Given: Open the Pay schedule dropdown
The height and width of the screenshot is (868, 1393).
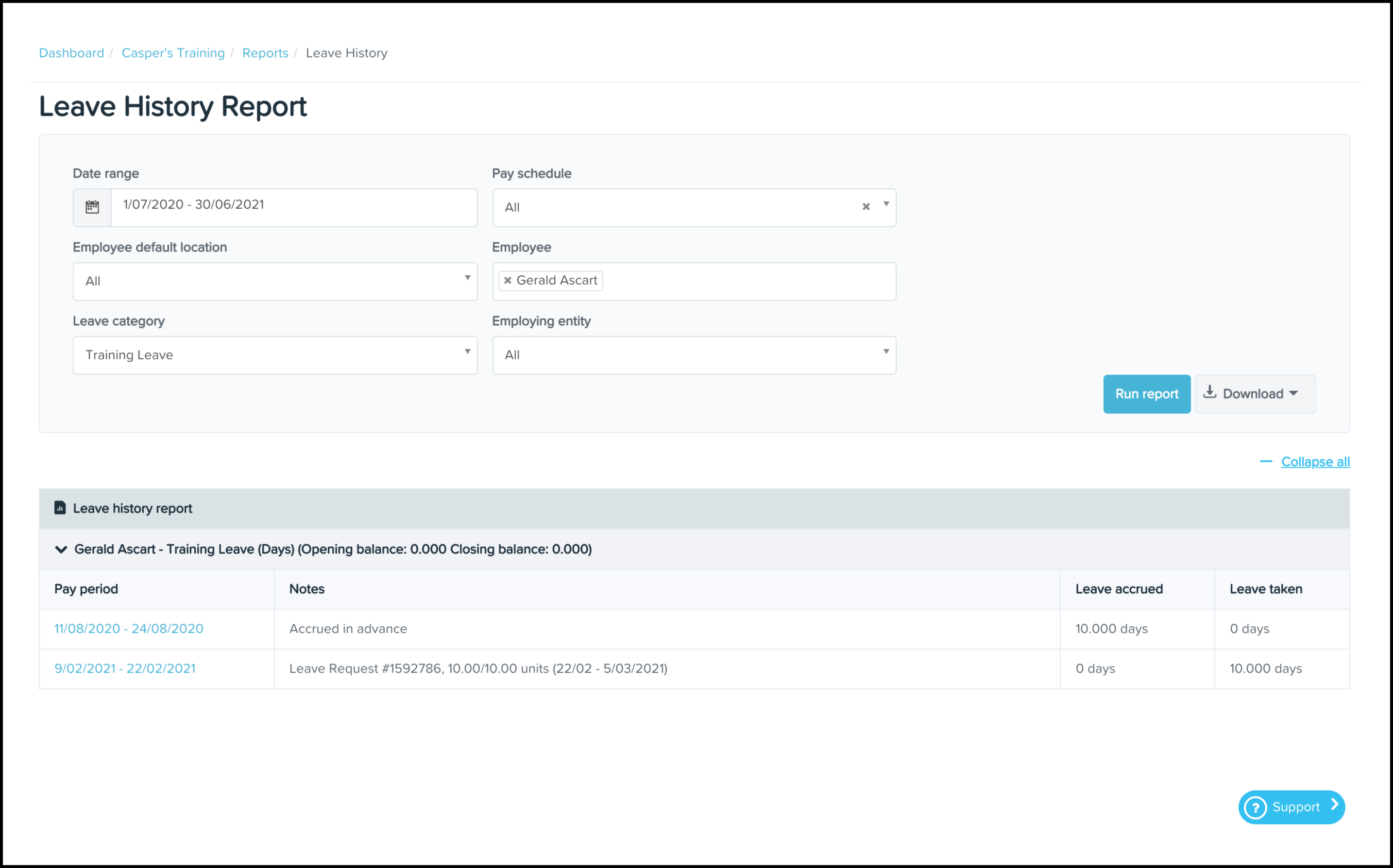Looking at the screenshot, I should coord(886,204).
